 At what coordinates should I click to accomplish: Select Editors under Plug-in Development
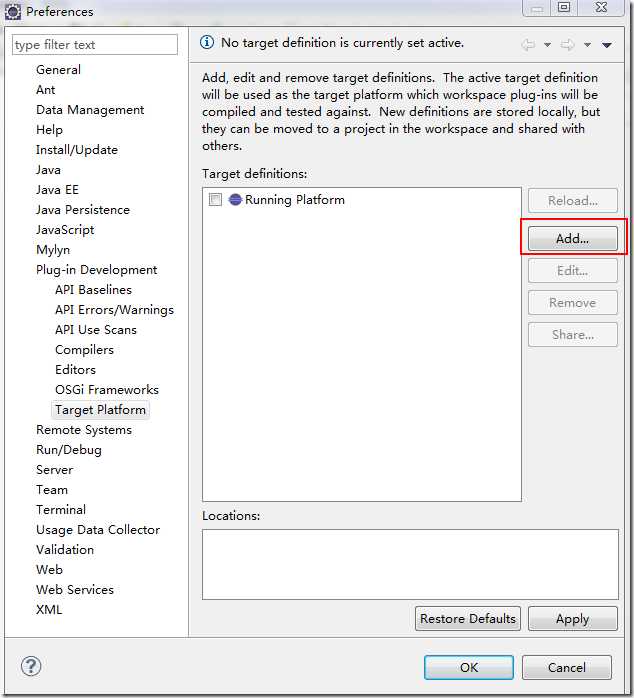(x=75, y=370)
